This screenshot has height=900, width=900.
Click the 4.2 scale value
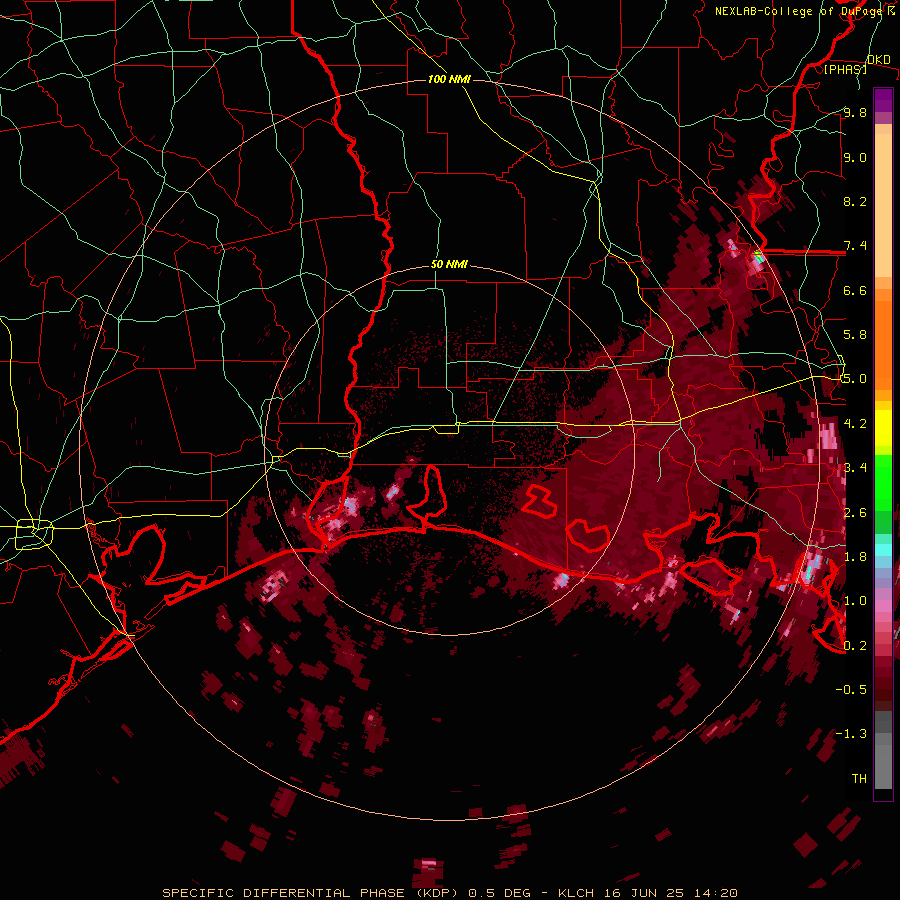click(x=855, y=424)
